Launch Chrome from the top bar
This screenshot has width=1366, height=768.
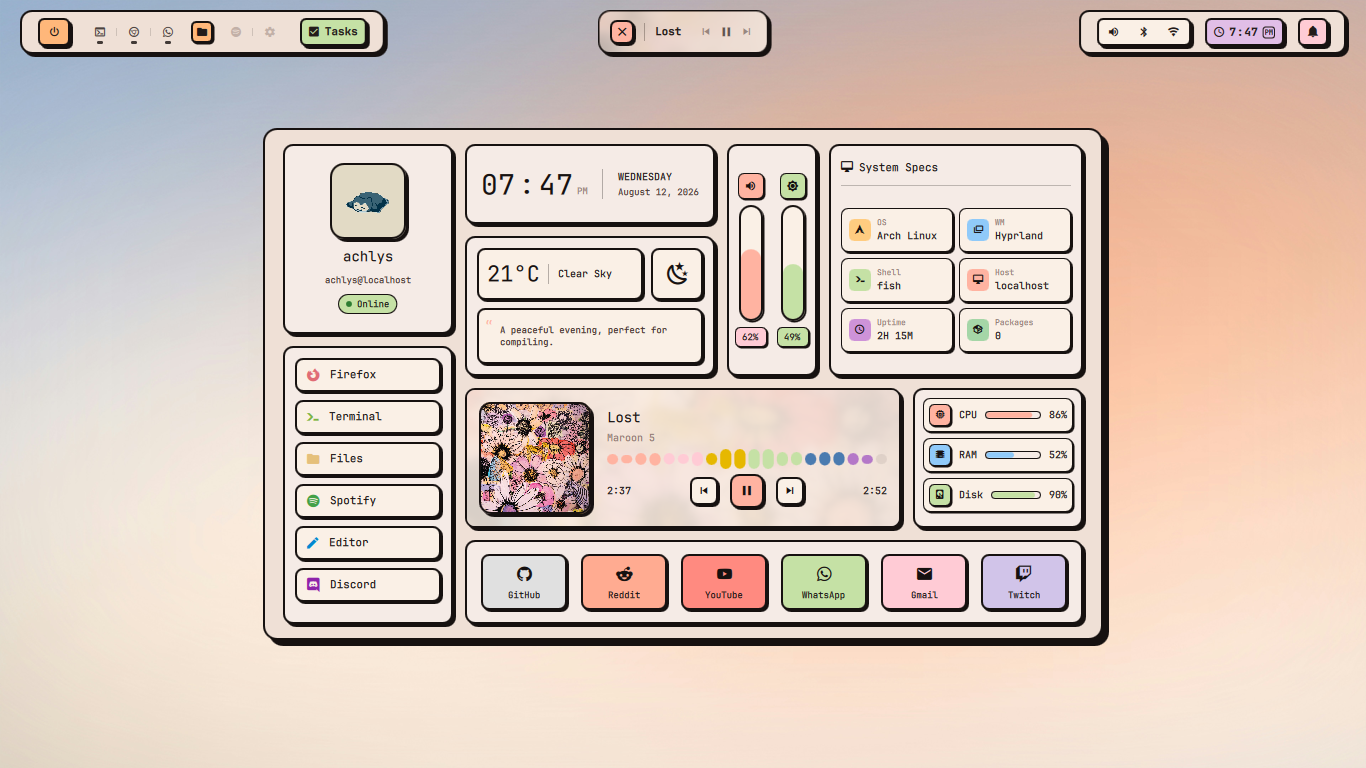134,32
